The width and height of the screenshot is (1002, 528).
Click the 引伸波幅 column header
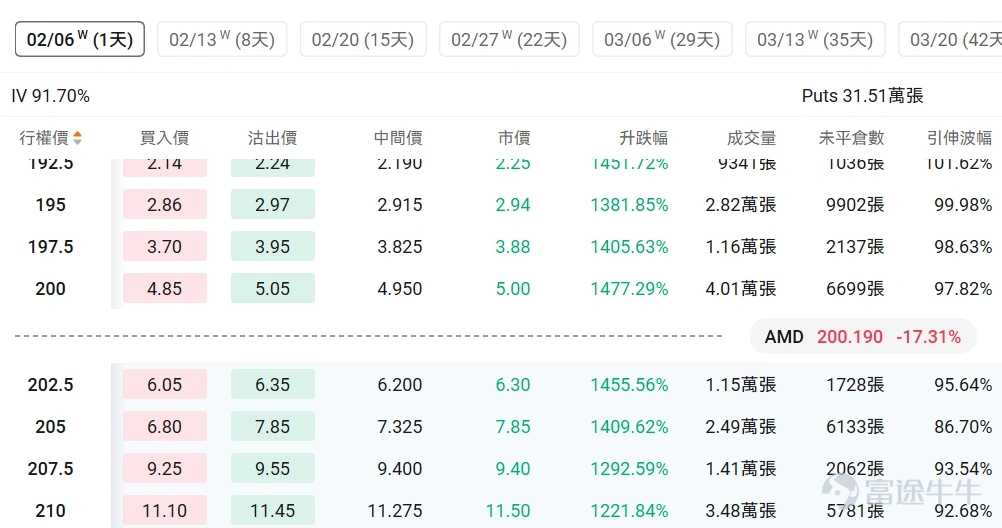960,137
